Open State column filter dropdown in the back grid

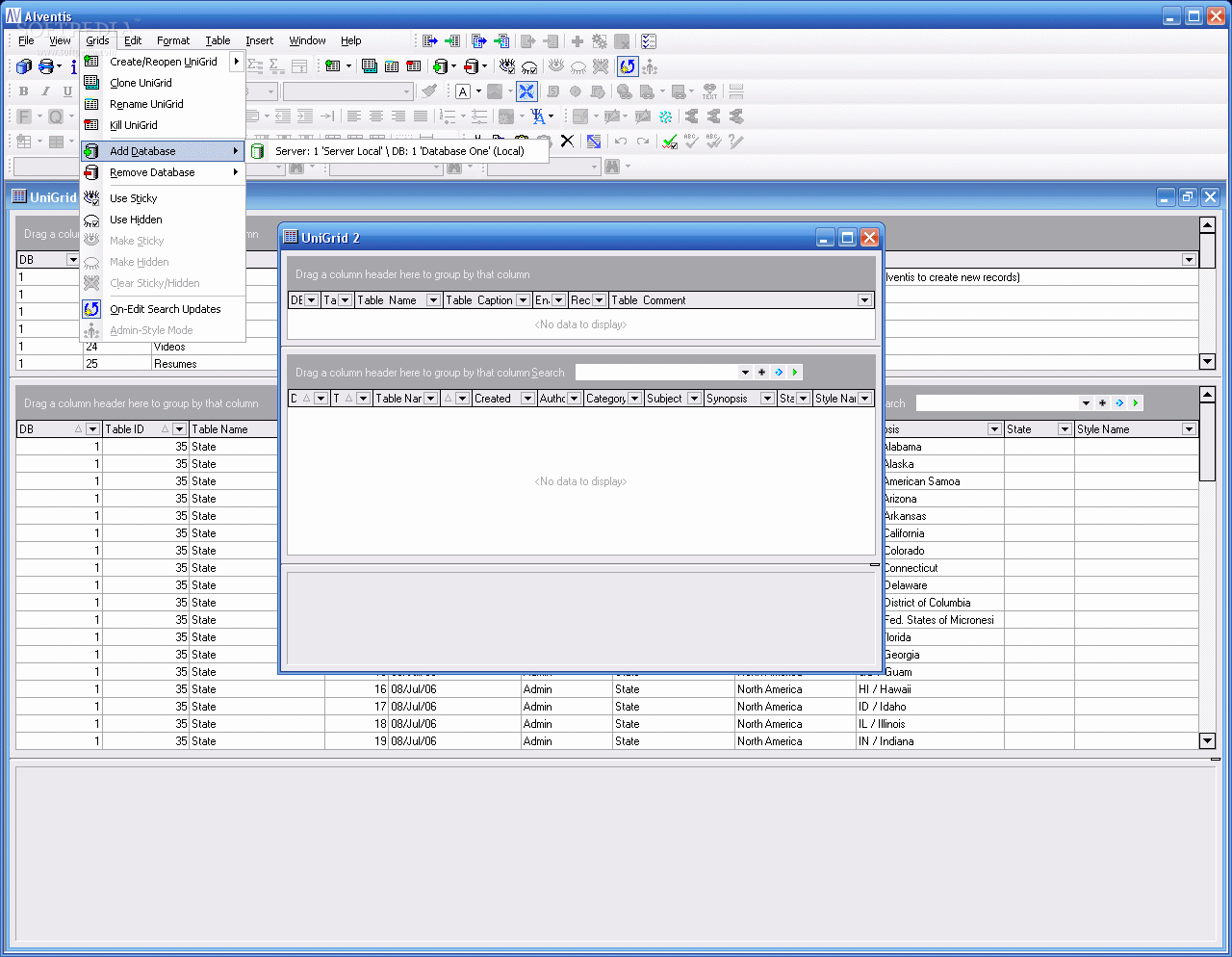(1065, 429)
